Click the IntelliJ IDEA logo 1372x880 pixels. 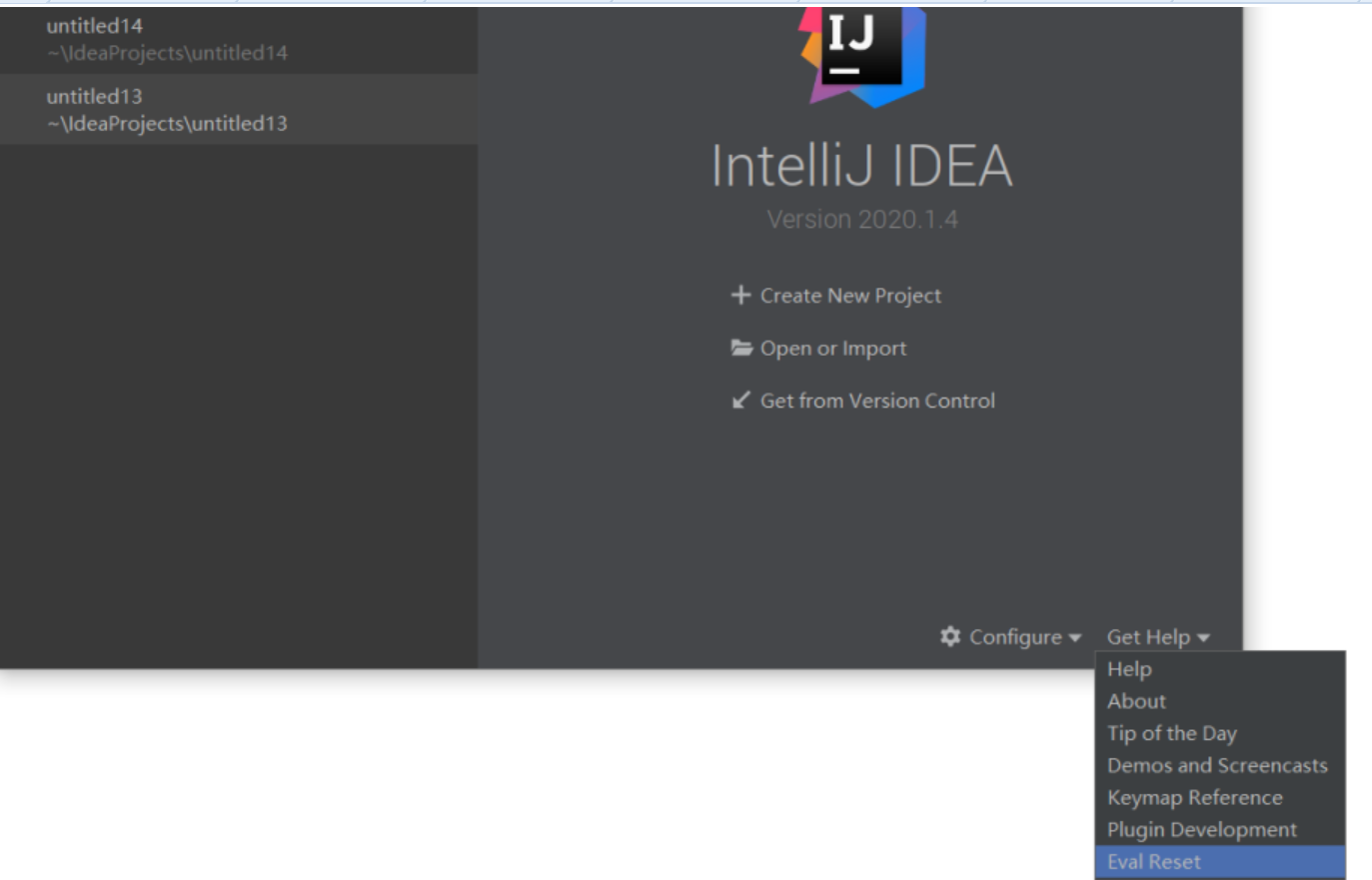tap(861, 57)
